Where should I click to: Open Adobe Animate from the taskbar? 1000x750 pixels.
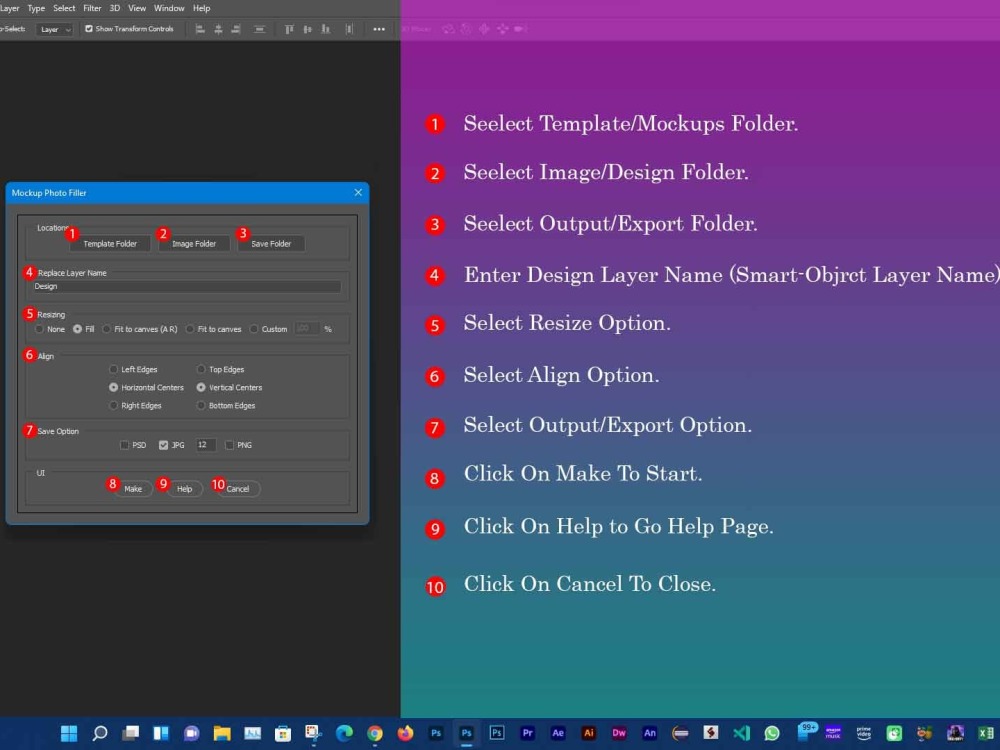650,733
